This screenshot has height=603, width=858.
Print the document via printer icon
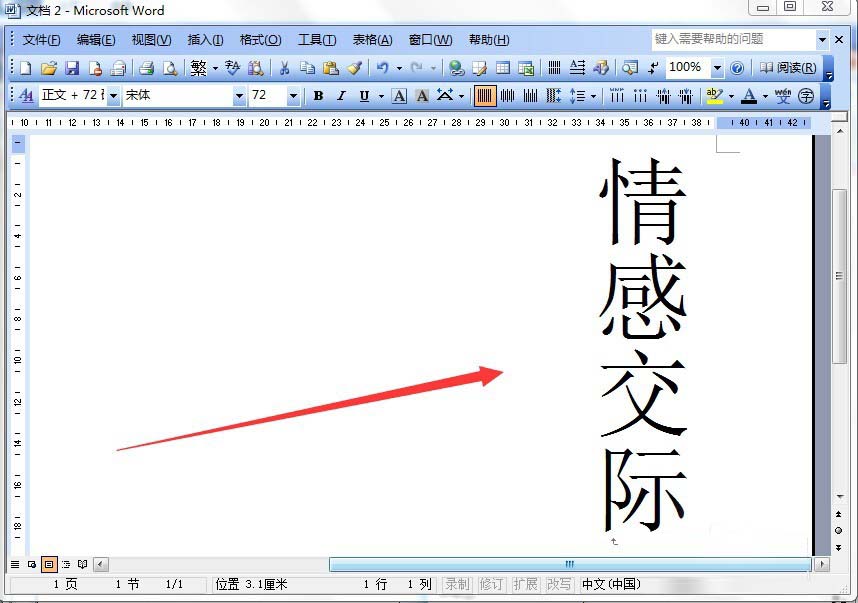pyautogui.click(x=146, y=68)
